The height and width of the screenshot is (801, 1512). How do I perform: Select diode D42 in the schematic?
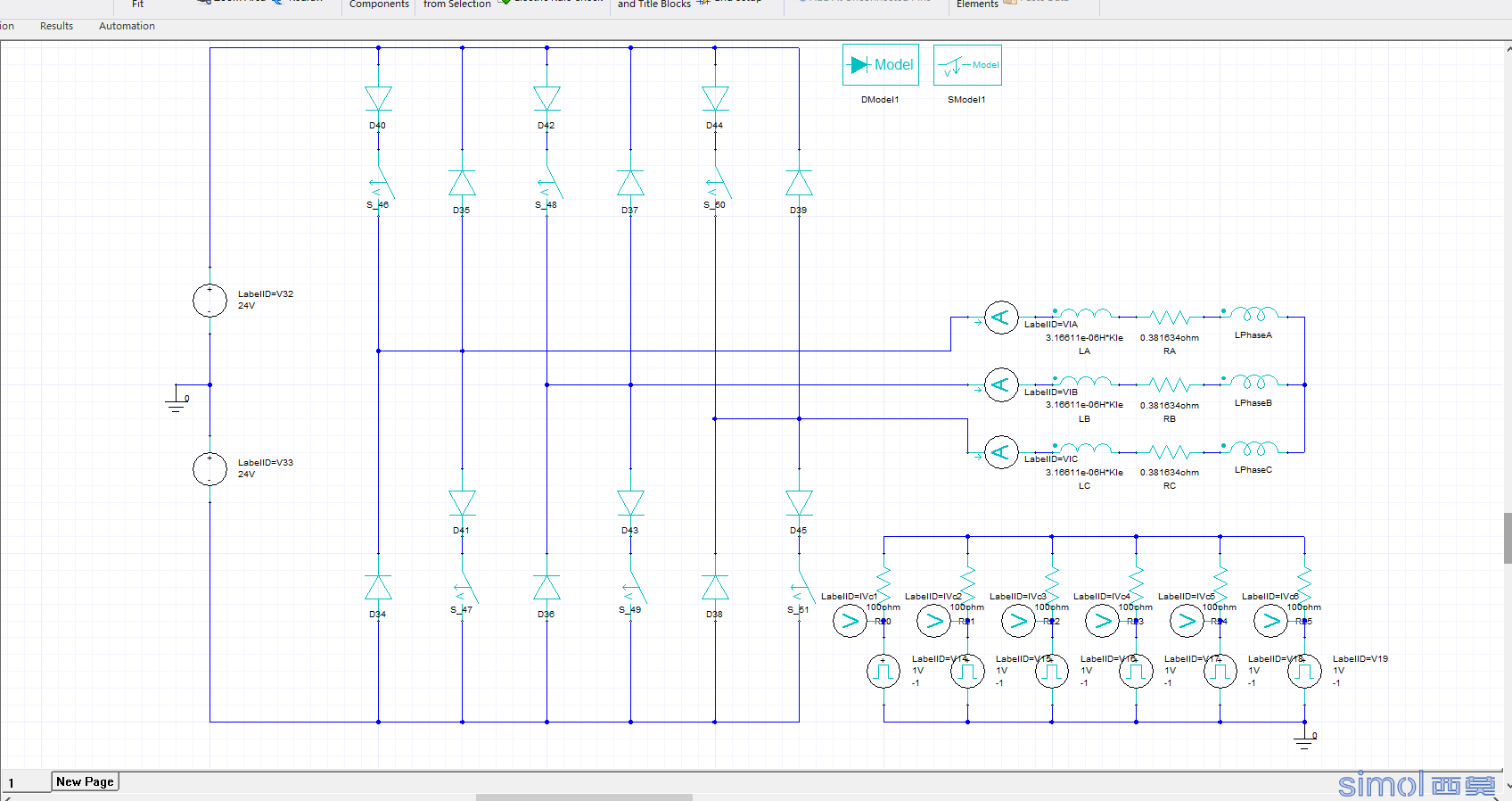546,98
